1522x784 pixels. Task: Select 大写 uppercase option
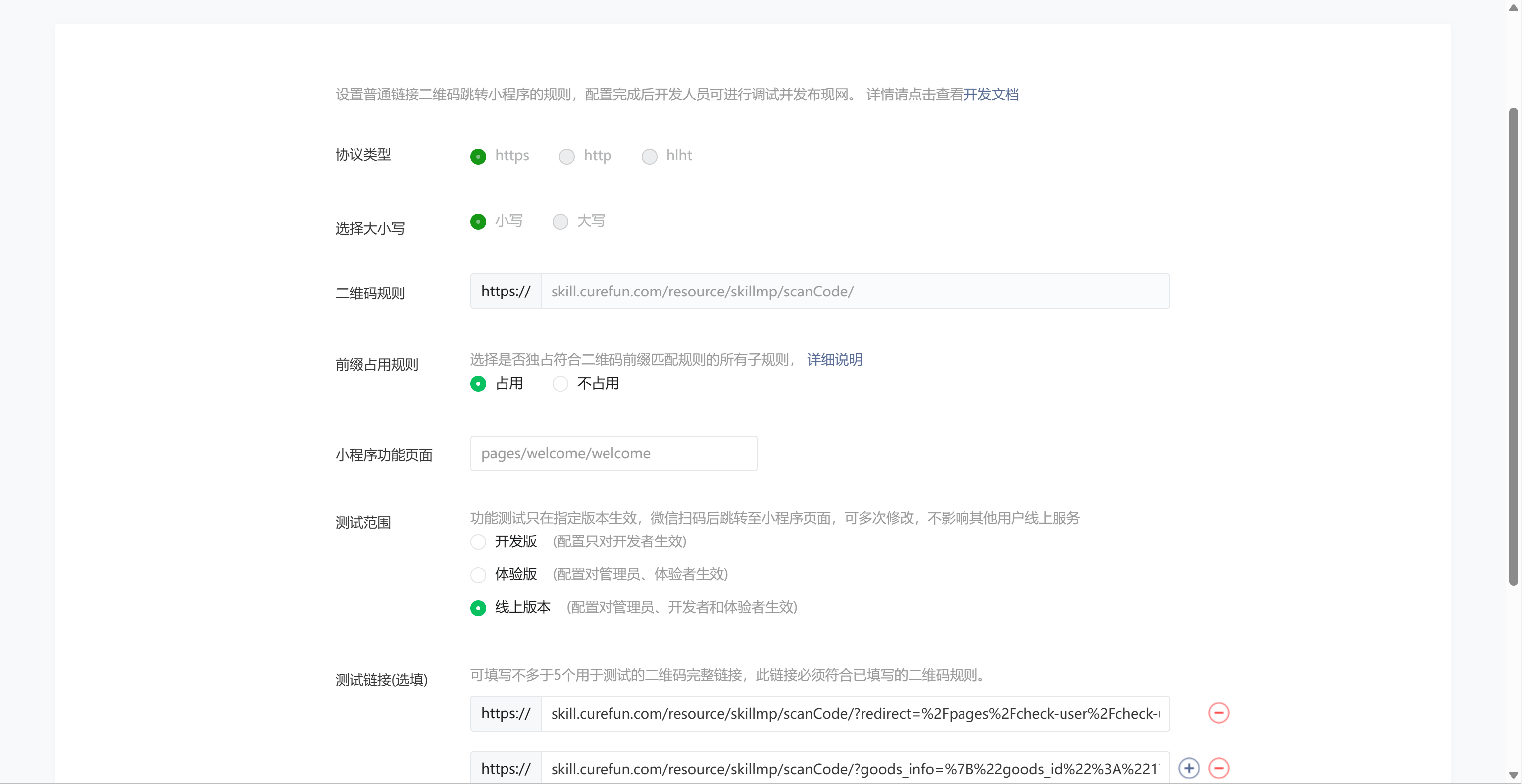[x=560, y=222]
